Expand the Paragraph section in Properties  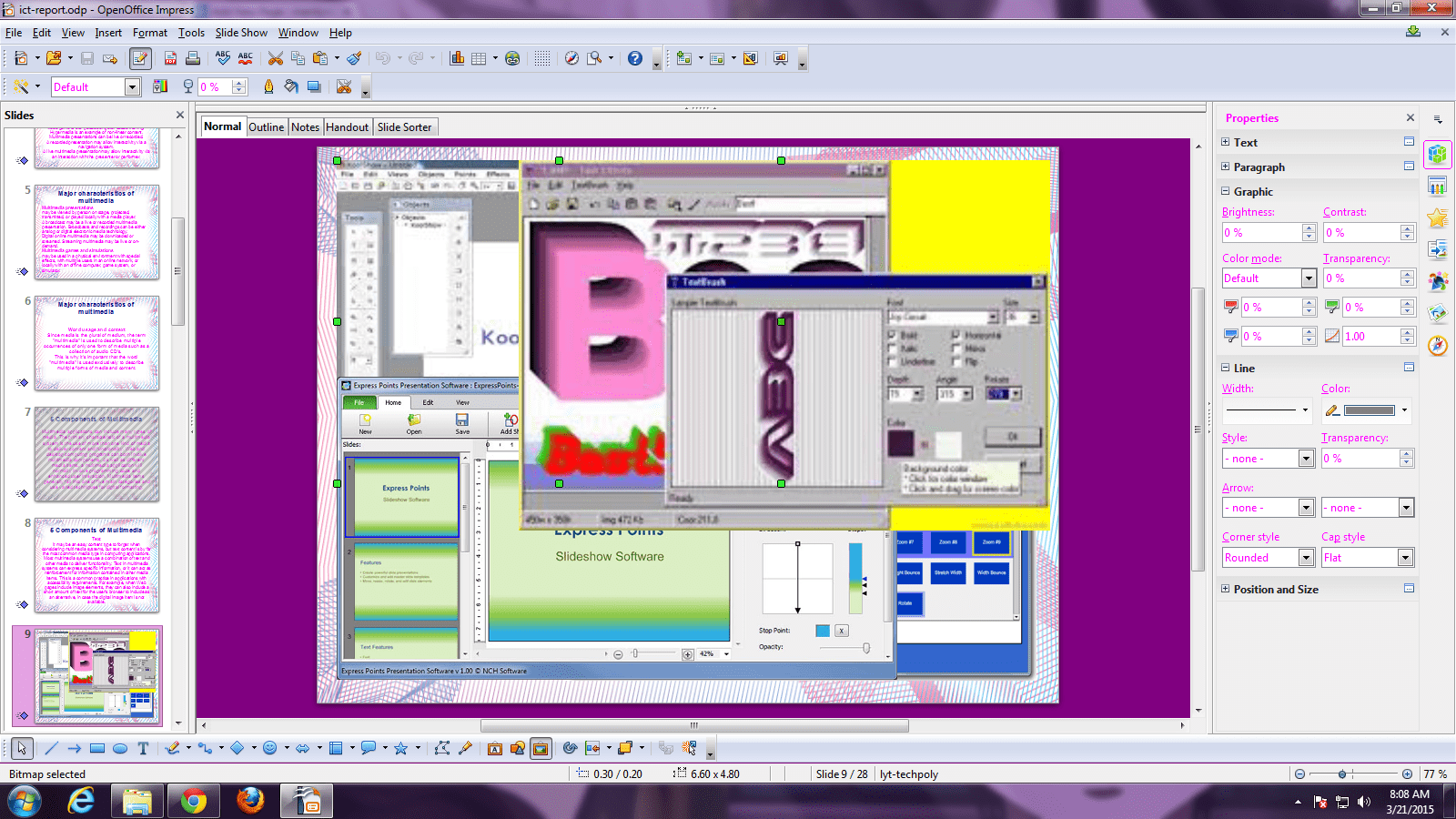coord(1226,167)
